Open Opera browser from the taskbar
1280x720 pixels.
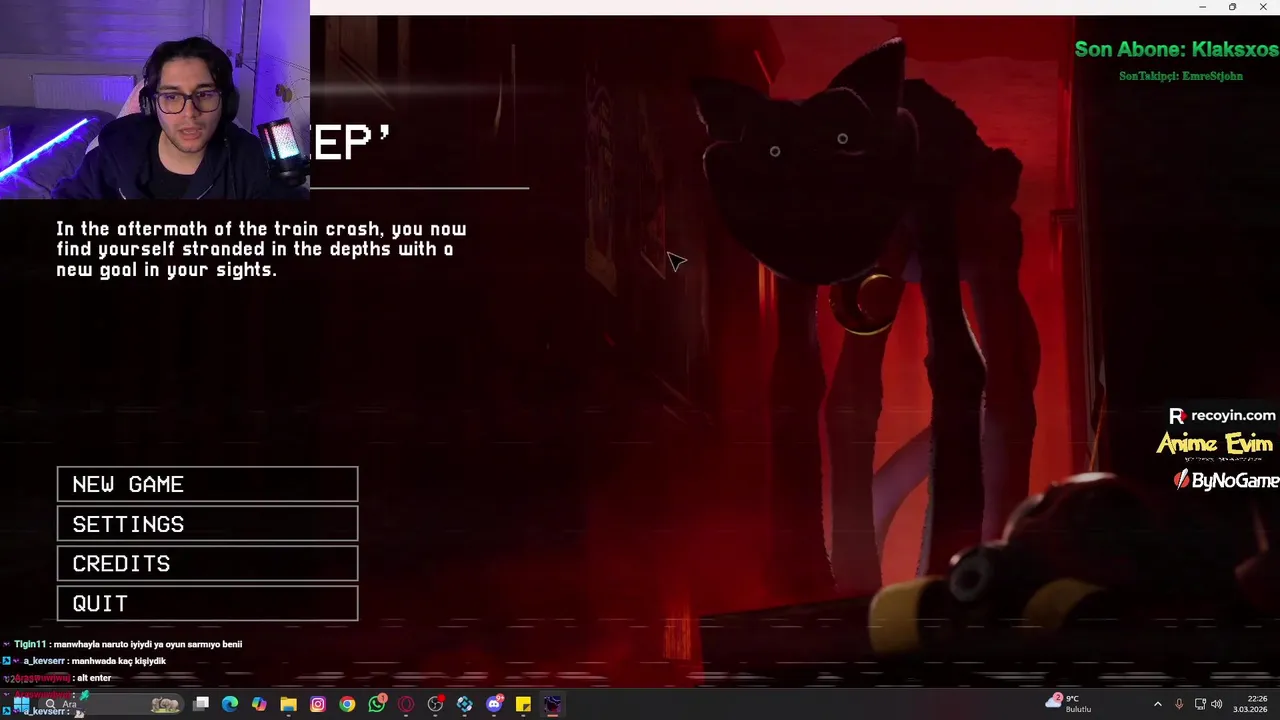click(406, 704)
